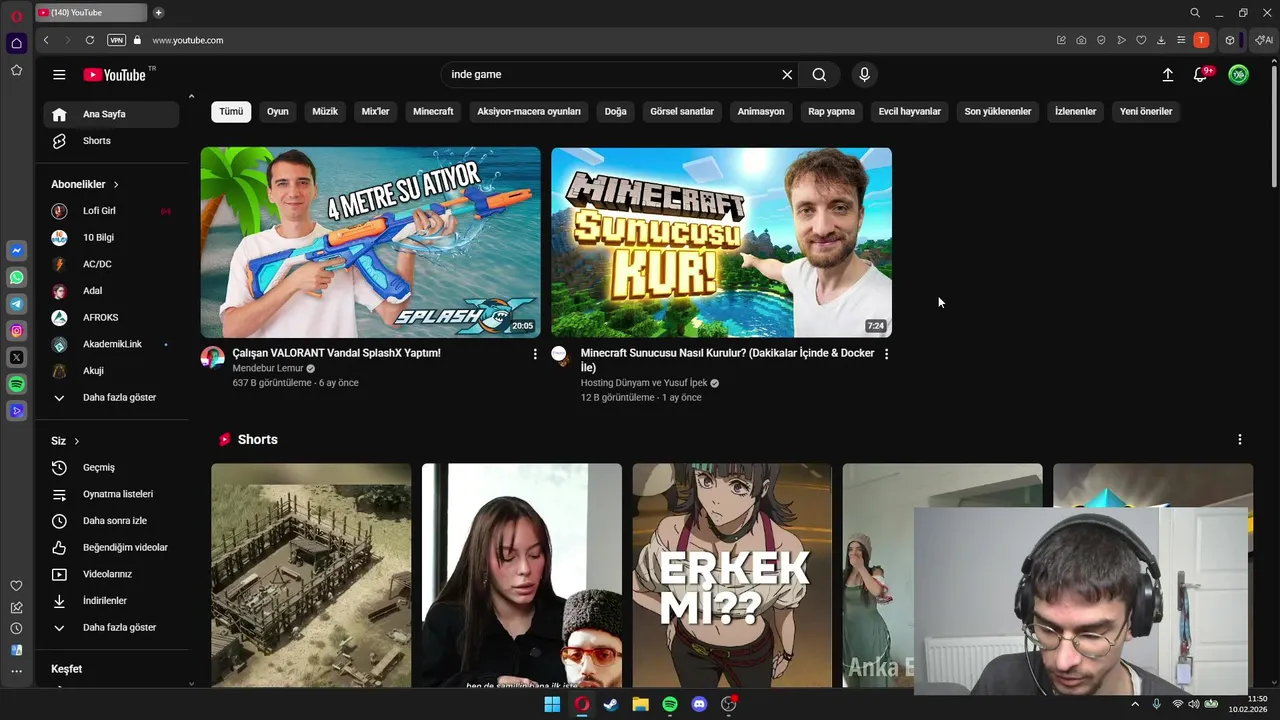The height and width of the screenshot is (720, 1280).
Task: Add page to bookmarks heart icon
Action: pos(1141,40)
